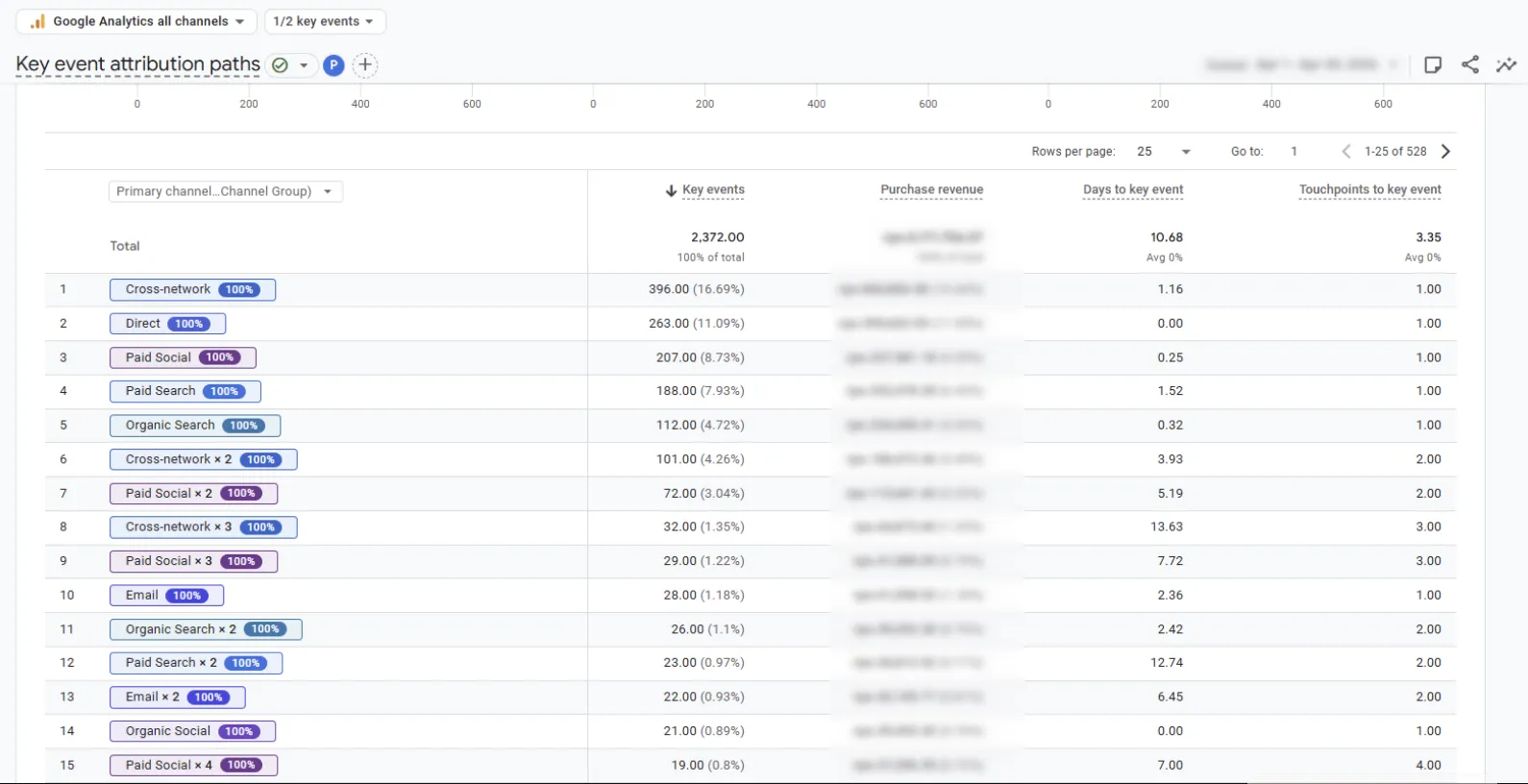Click the 3.35 average touchpoints value

[1428, 237]
